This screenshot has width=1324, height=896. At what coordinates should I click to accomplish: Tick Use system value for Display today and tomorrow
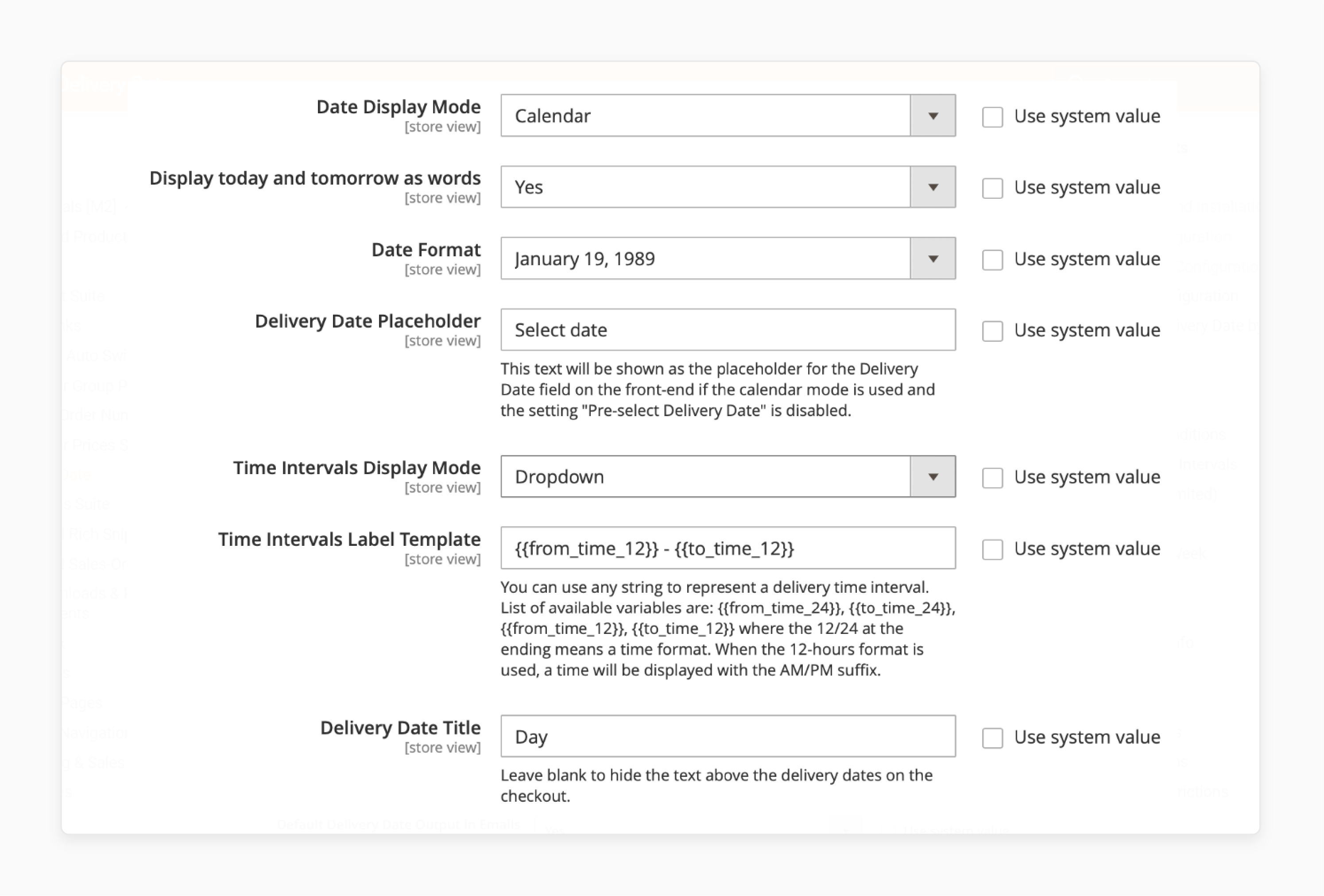[992, 188]
